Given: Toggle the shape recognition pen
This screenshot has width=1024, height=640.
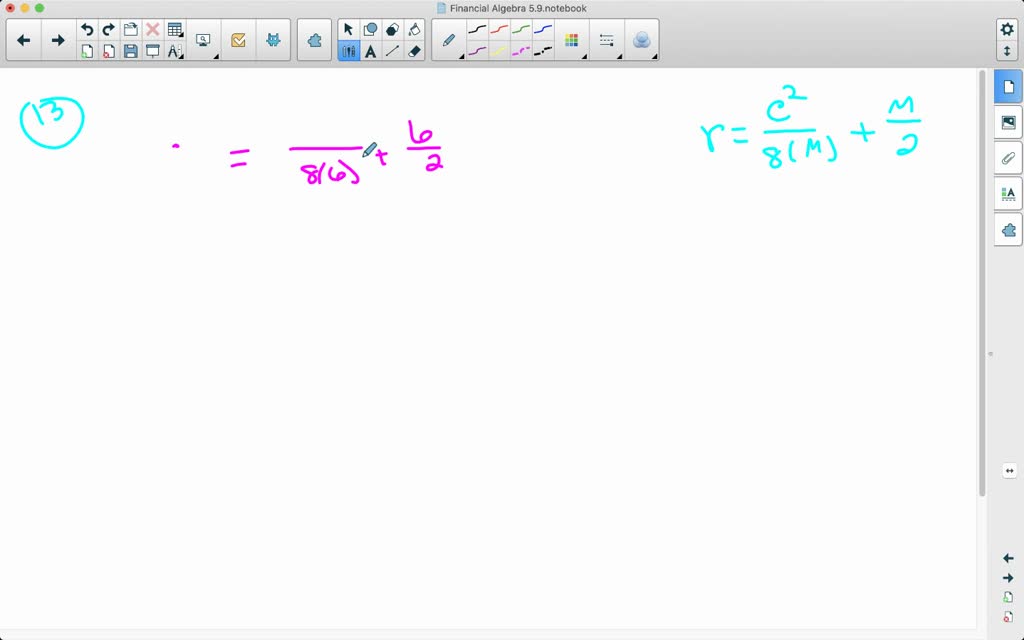Looking at the screenshot, I should (390, 28).
